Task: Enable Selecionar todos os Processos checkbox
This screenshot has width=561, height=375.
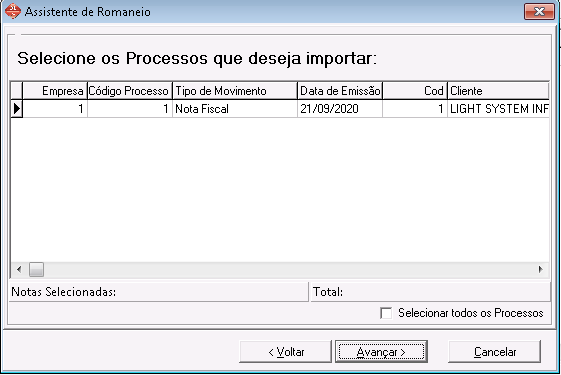Action: tap(386, 313)
